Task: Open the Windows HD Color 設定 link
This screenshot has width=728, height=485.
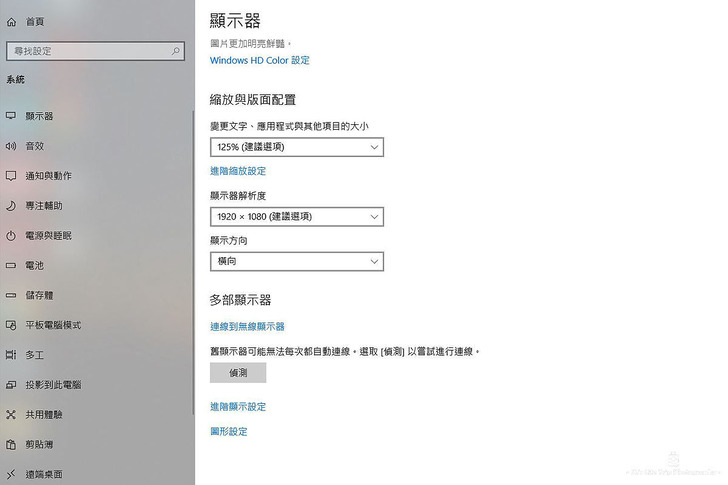Action: (260, 60)
